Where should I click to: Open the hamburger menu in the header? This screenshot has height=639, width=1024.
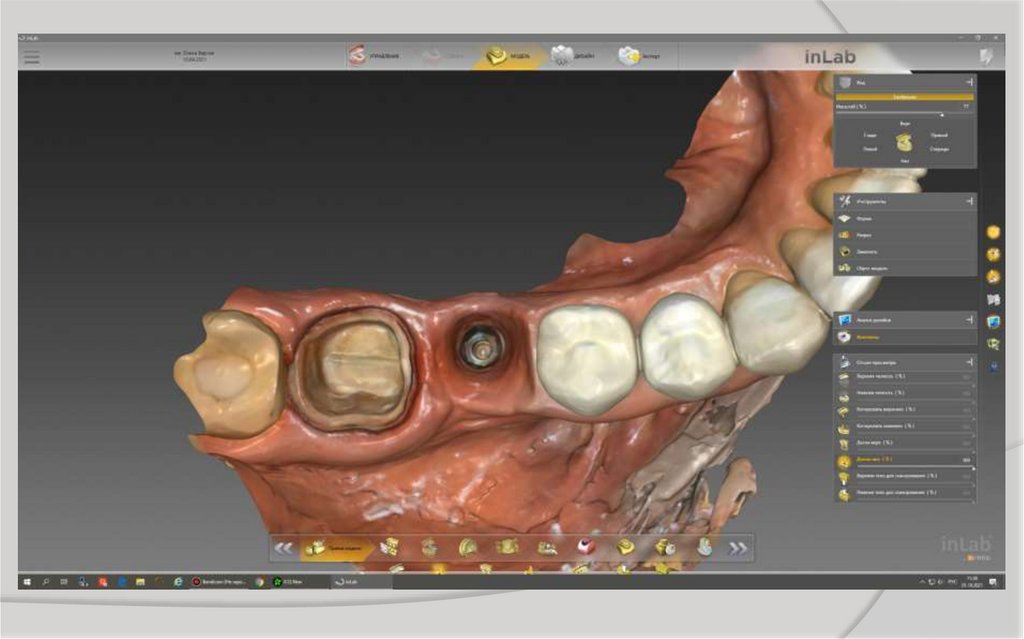point(31,57)
